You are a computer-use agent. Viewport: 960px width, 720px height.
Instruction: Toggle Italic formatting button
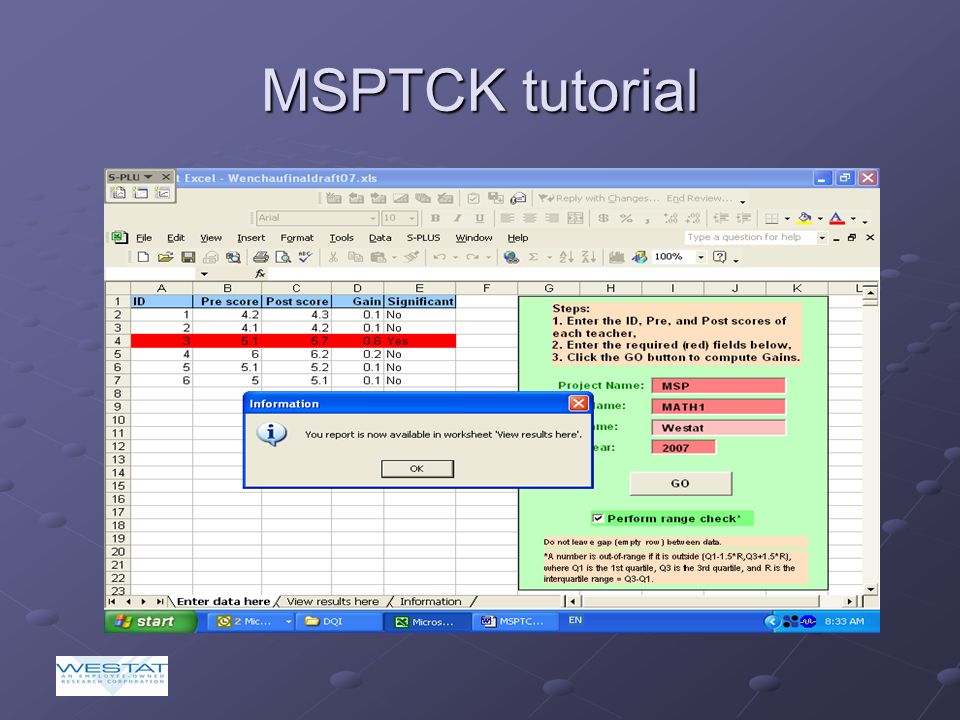click(457, 218)
